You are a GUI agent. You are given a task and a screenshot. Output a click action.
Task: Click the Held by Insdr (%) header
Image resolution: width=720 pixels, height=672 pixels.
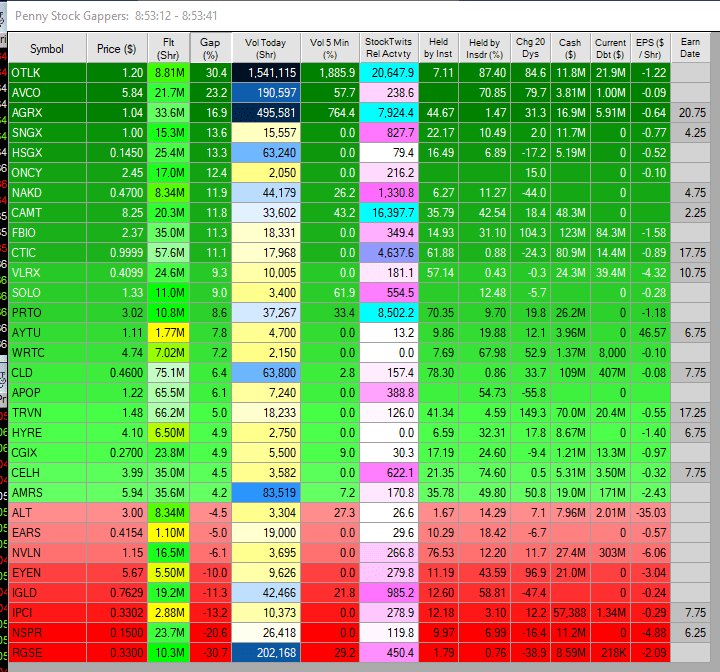coord(484,48)
